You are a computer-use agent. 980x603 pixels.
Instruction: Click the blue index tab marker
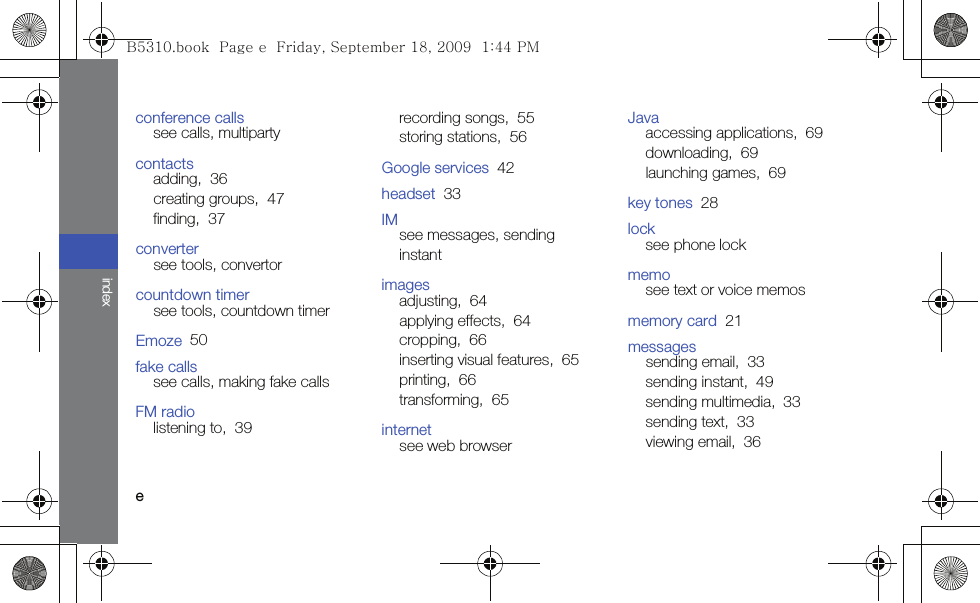click(x=89, y=251)
